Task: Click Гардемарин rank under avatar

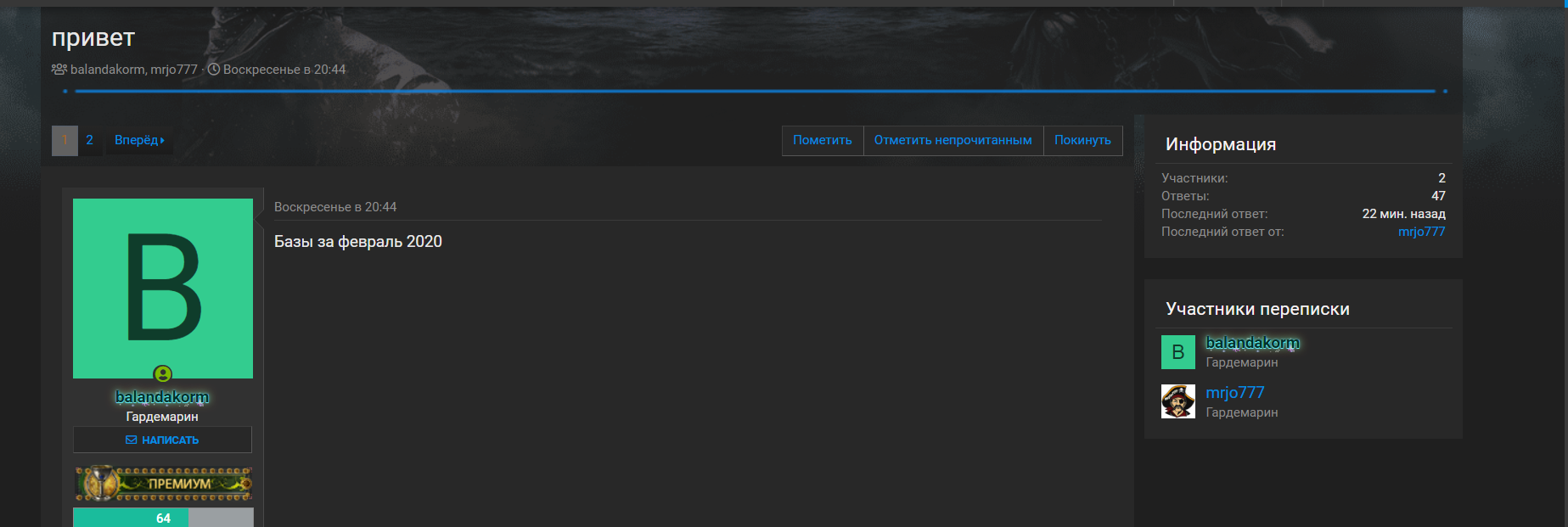Action: coord(162,417)
